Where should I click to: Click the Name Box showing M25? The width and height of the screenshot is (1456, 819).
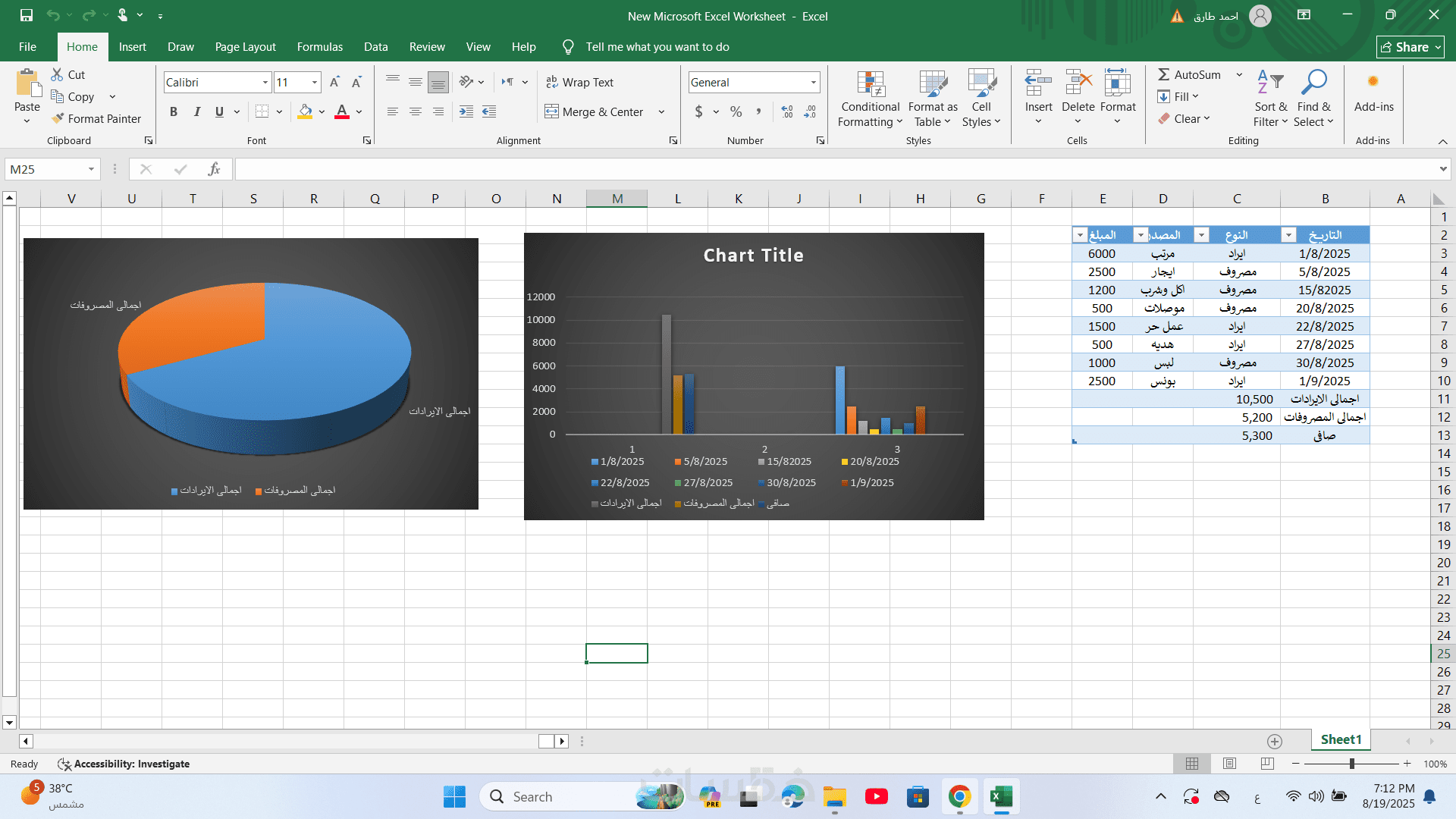coord(45,169)
